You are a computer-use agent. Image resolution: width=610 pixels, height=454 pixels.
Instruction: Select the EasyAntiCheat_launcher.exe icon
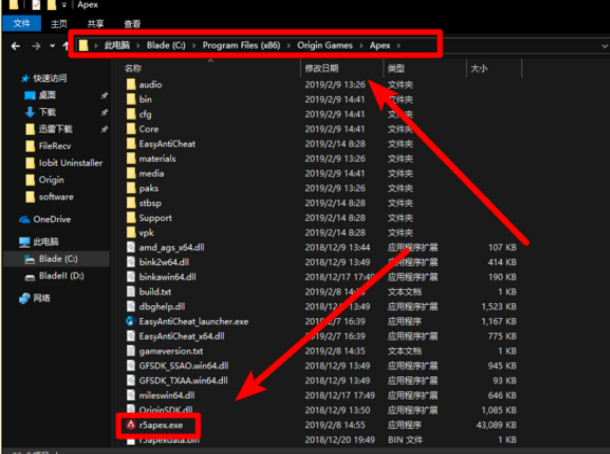(x=130, y=321)
